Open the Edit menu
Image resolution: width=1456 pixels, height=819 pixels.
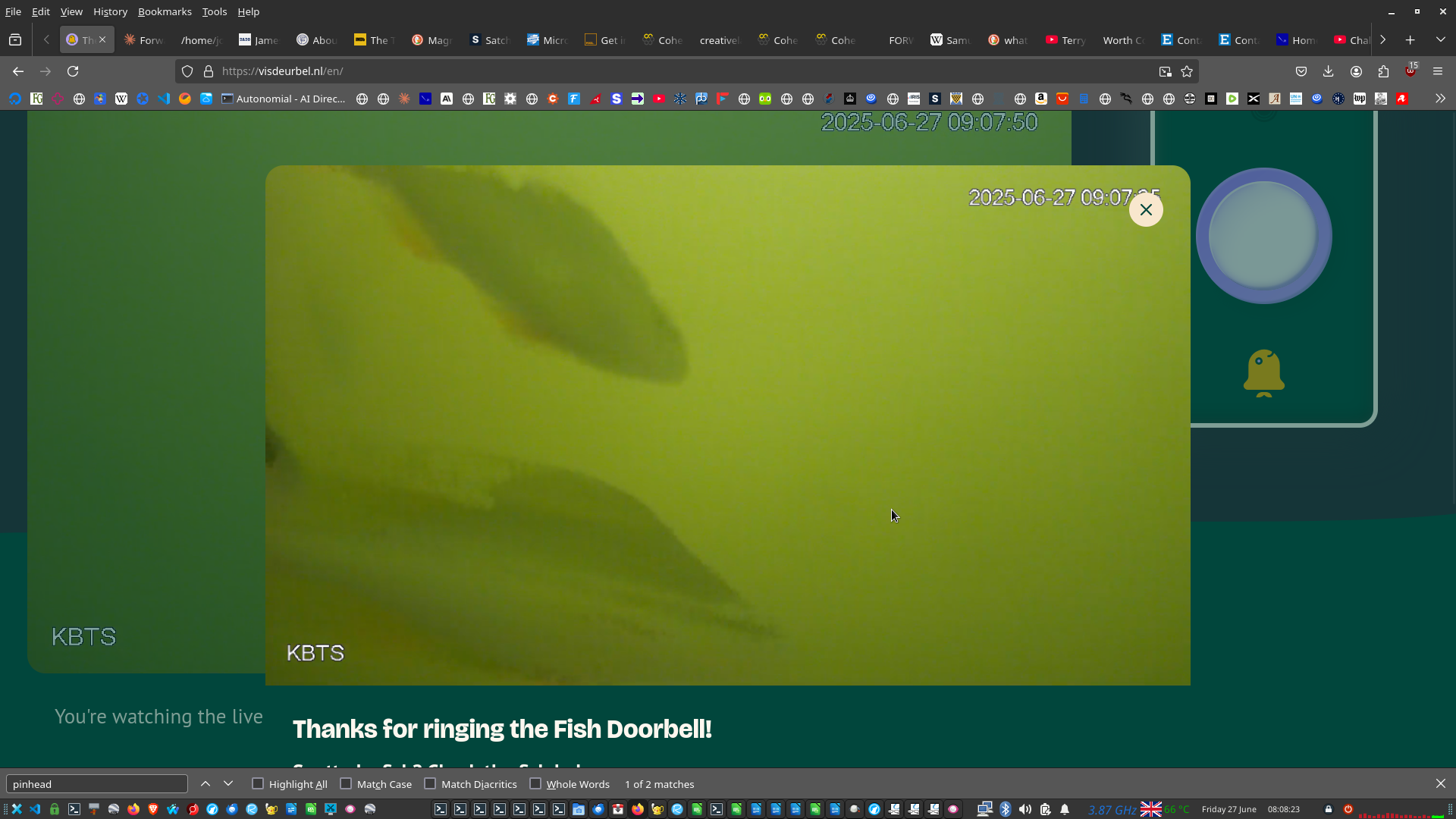tap(41, 11)
